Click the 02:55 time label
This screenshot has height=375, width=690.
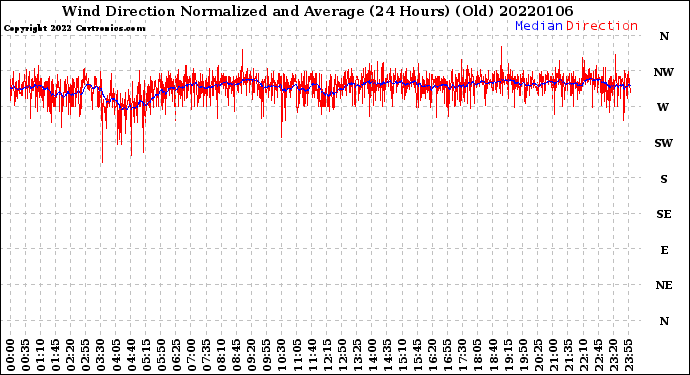pos(86,355)
